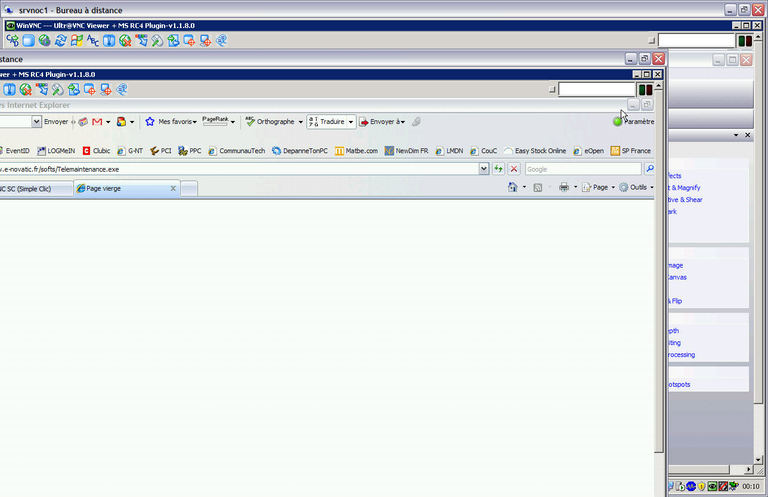Select full desktop icon in inner VNC toolbar
Image resolution: width=768 pixels, height=497 pixels.
tap(106, 90)
